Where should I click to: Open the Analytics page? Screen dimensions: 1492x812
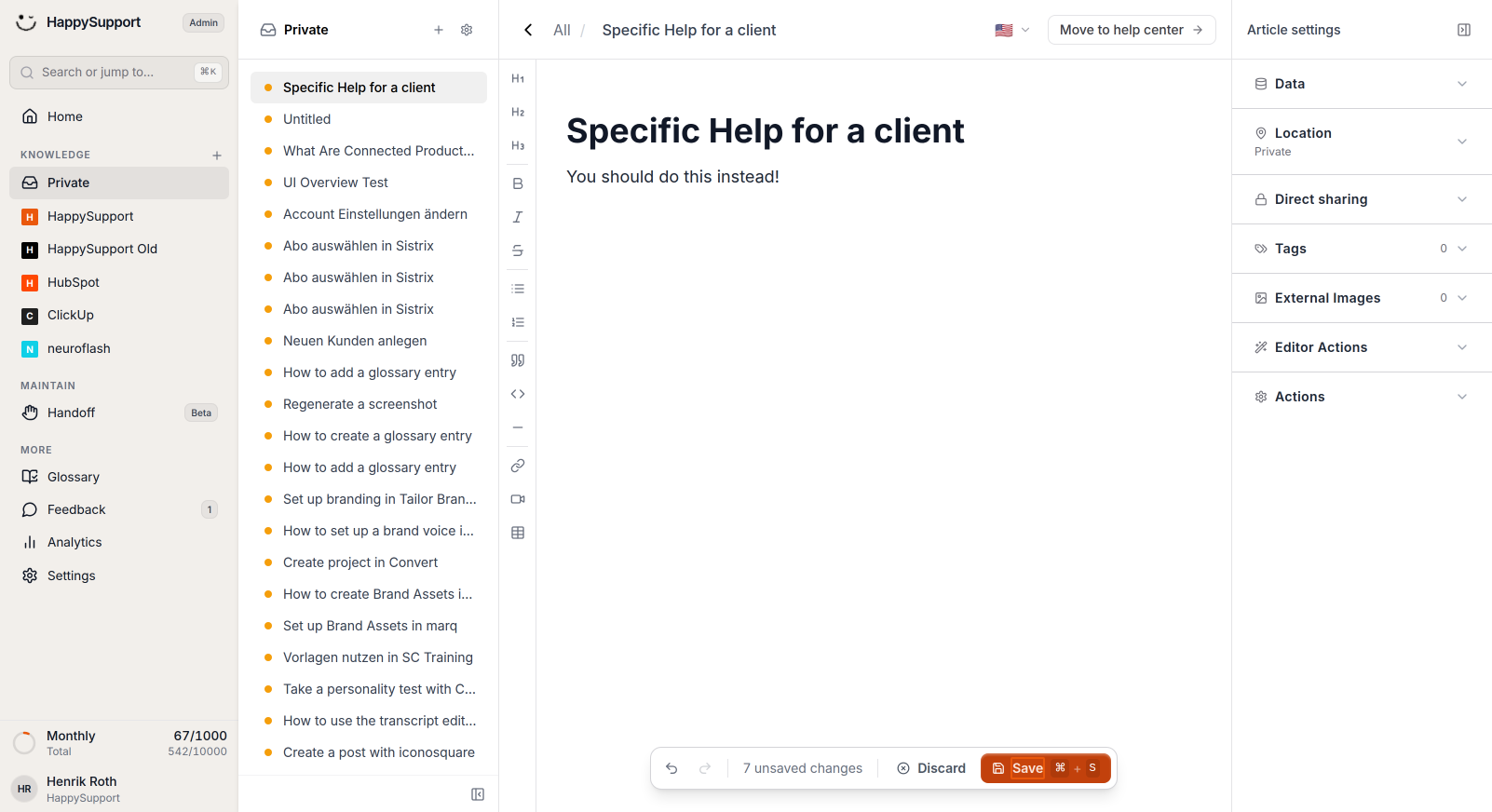pos(119,542)
